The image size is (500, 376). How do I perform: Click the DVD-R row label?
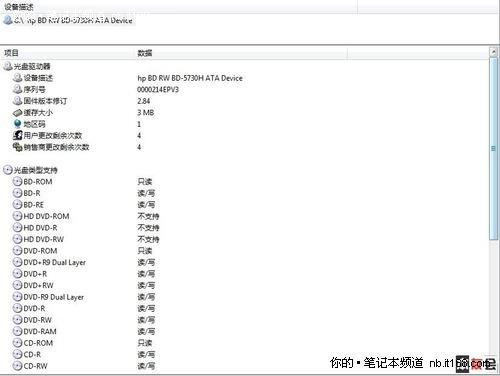point(34,309)
